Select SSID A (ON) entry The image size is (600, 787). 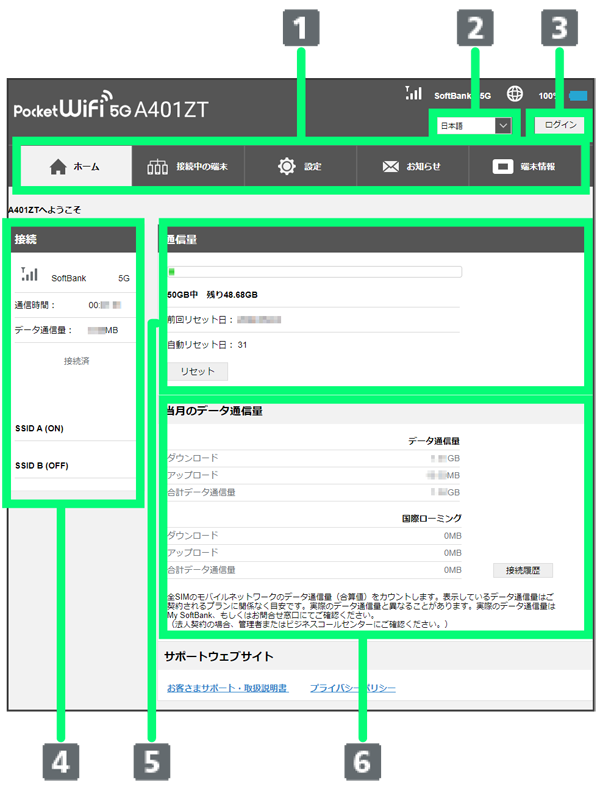click(40, 428)
